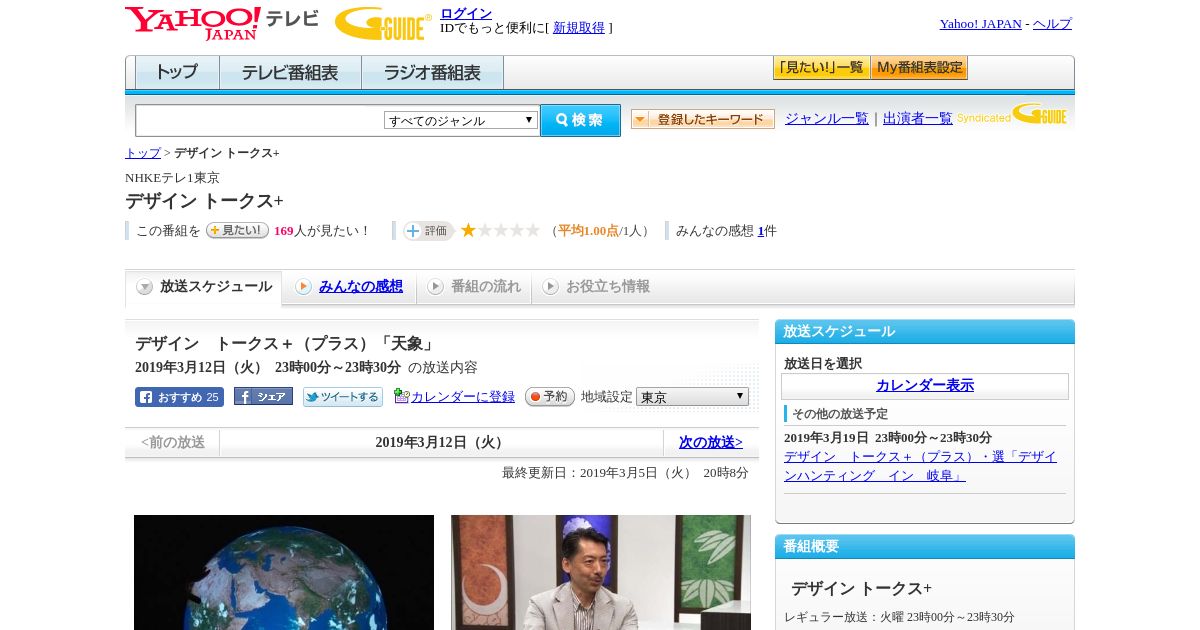The image size is (1200, 630).
Task: Open the 出演者一覧 link
Action: coord(918,118)
